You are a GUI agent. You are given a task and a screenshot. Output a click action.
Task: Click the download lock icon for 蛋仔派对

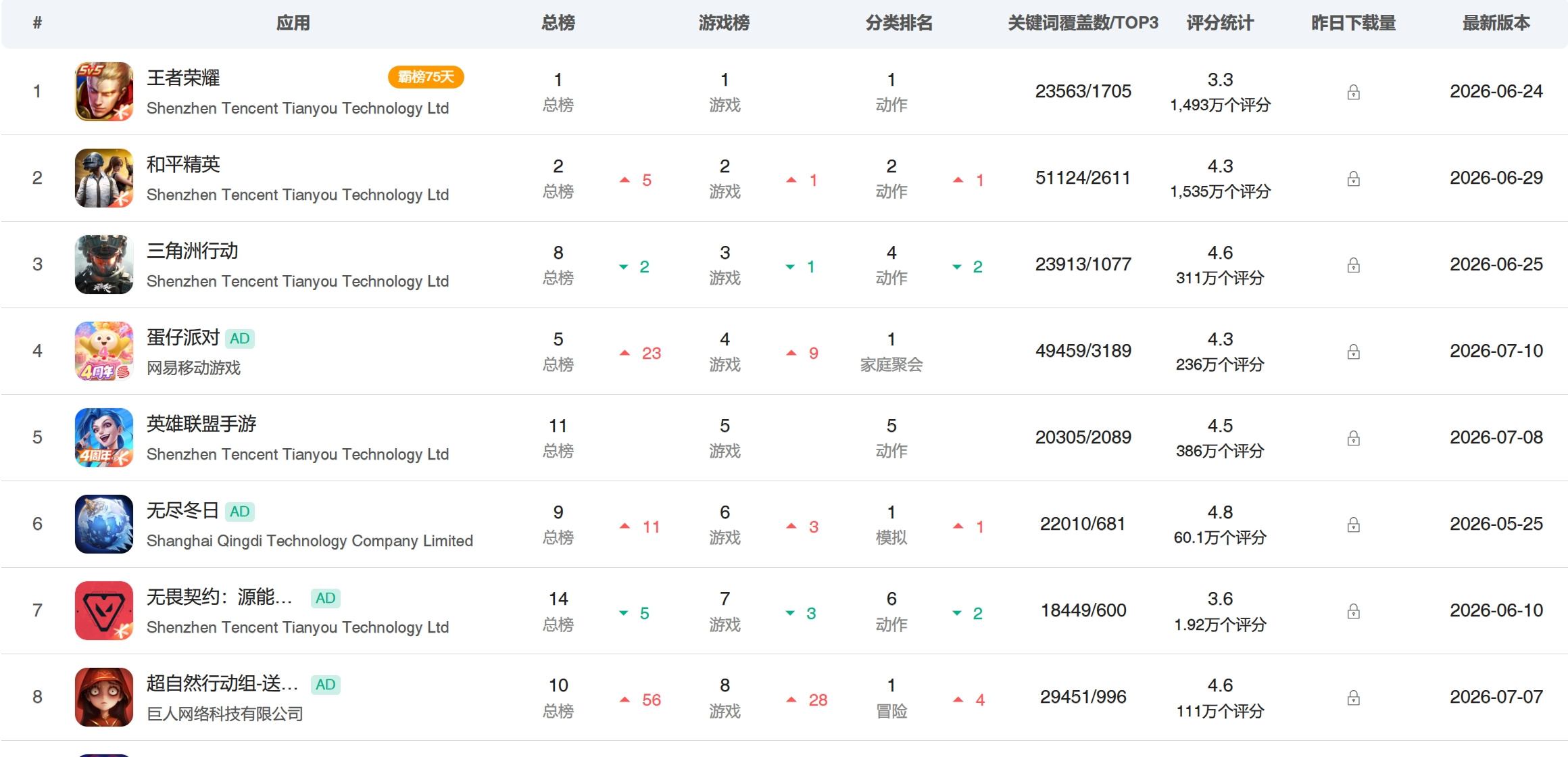(1353, 351)
